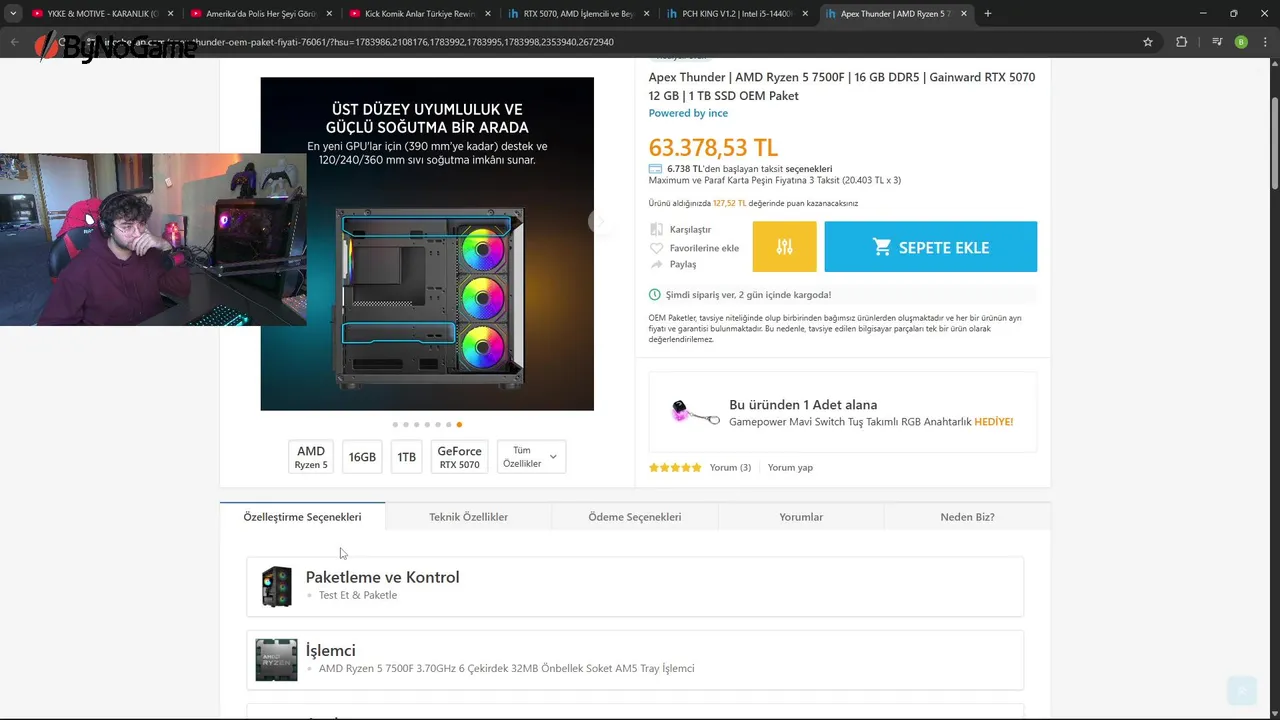Click the Paylaş share arrow icon
The width and height of the screenshot is (1280, 720).
tap(656, 264)
